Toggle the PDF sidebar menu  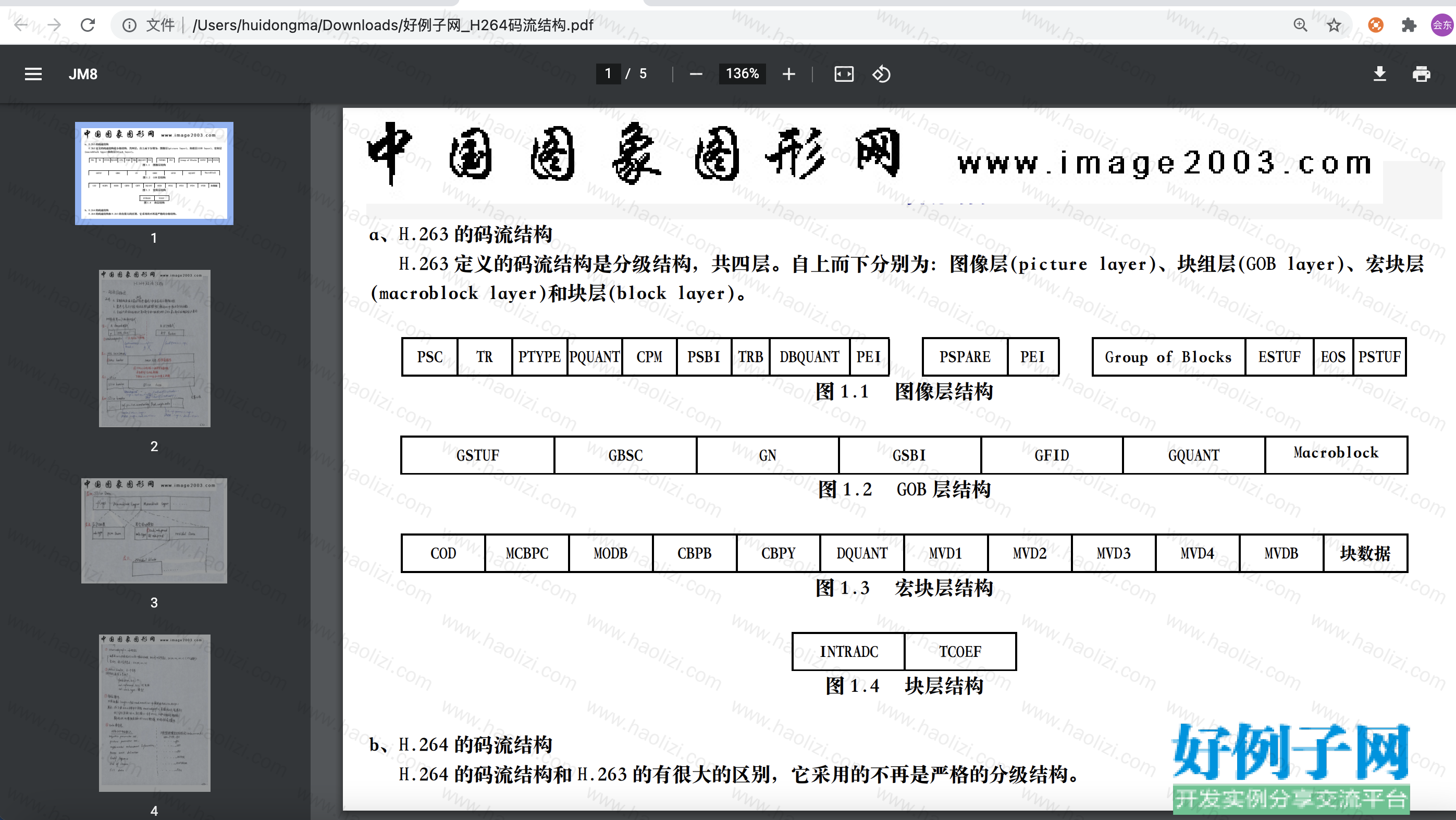coord(33,74)
